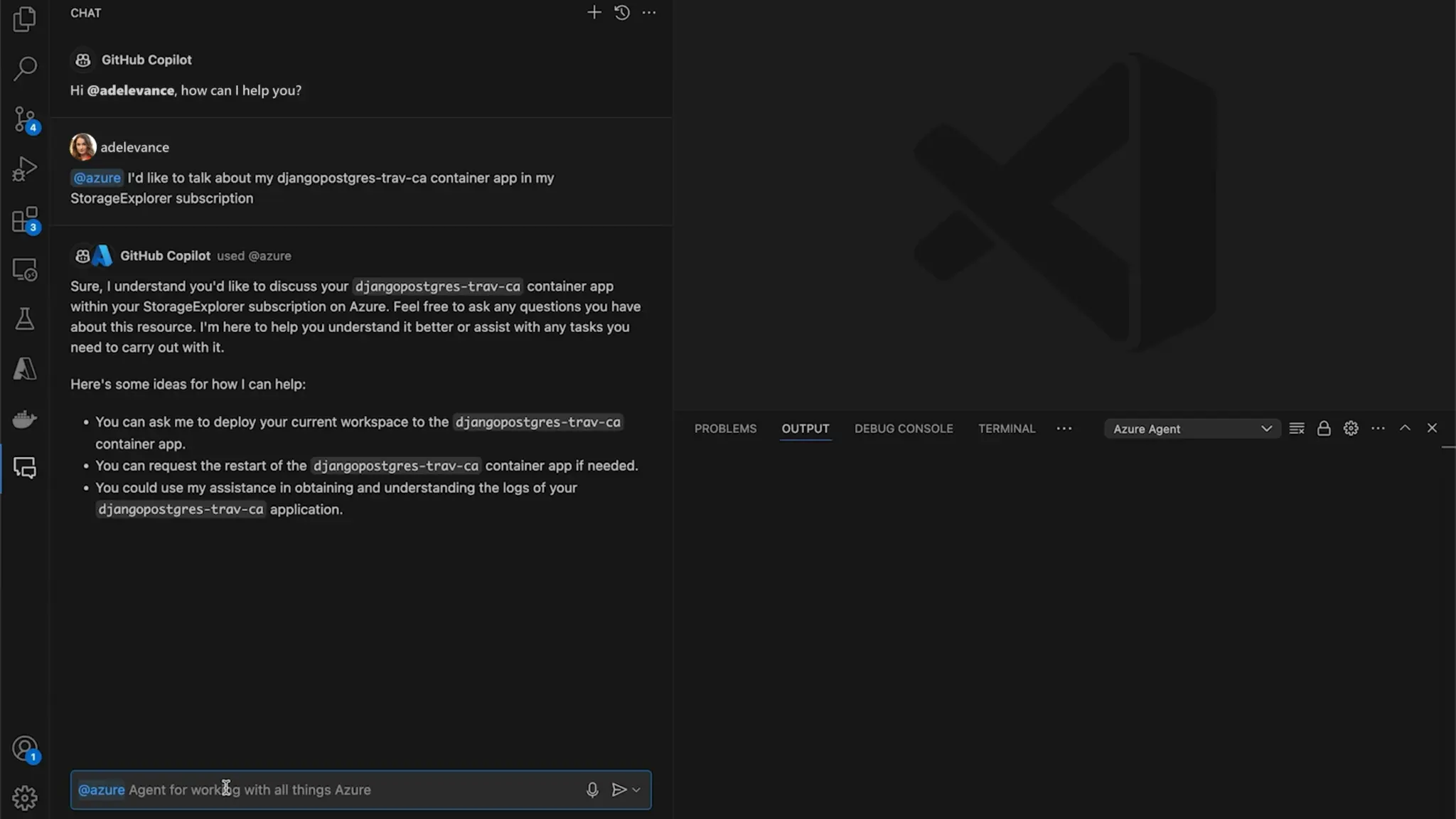Send the chat message arrow button

[x=619, y=790]
